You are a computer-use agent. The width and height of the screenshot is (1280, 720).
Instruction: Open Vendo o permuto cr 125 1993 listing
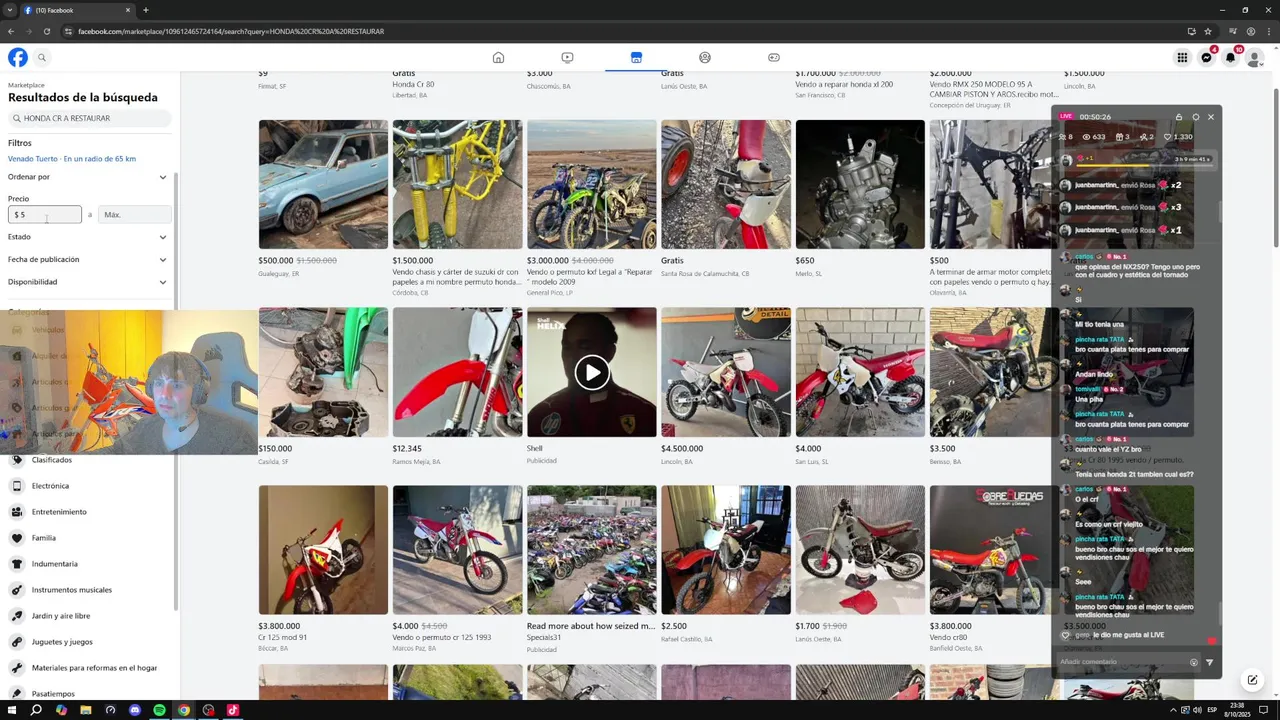pyautogui.click(x=442, y=637)
